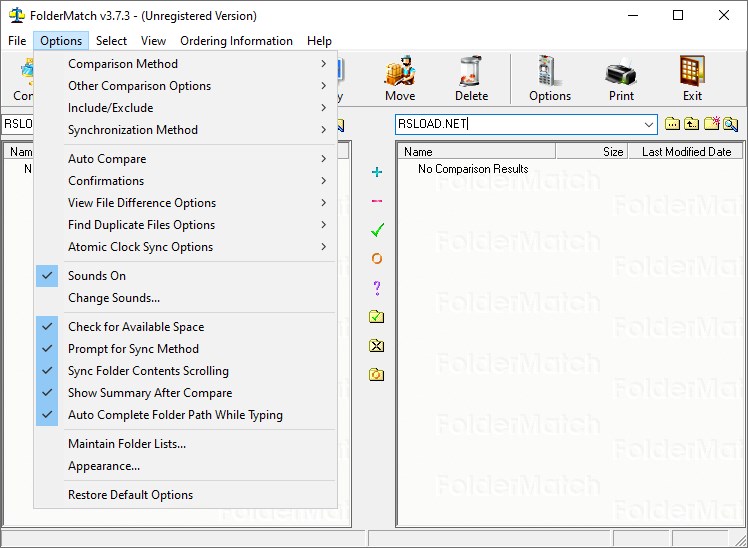Click the Exit toolbar icon
Viewport: 748px width, 548px height.
[692, 78]
